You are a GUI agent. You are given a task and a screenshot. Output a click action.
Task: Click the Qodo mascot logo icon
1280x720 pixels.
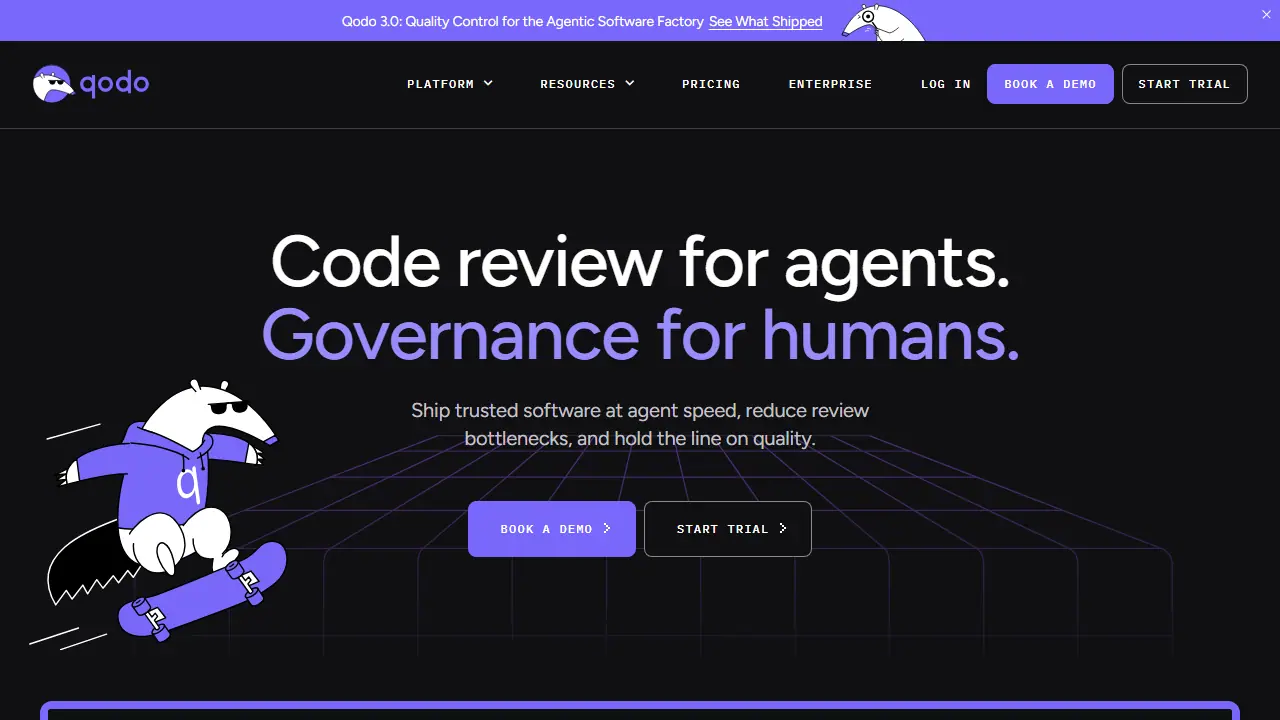click(53, 84)
